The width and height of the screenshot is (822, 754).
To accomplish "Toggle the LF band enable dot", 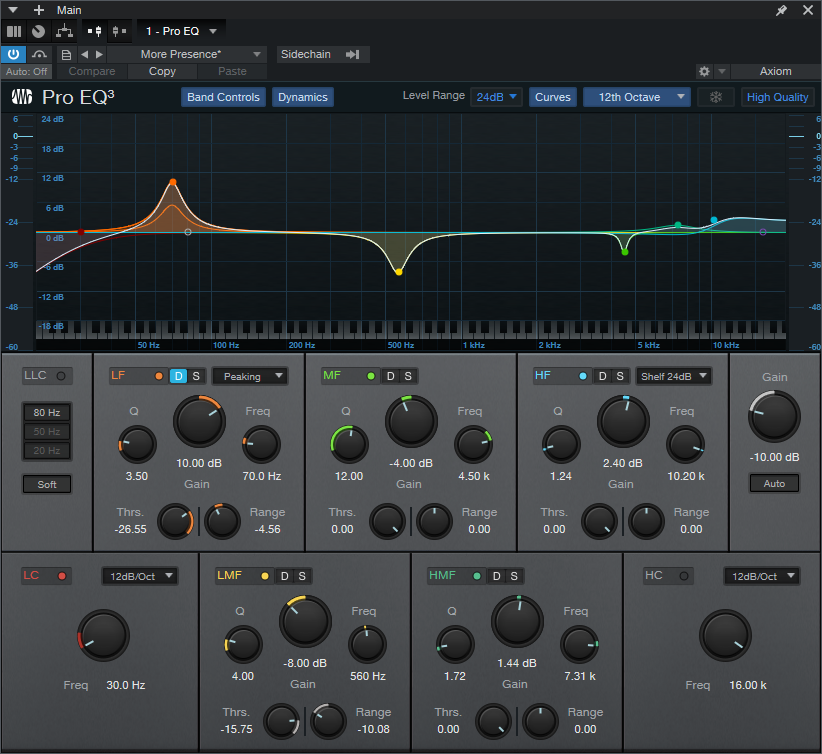I will (x=159, y=376).
